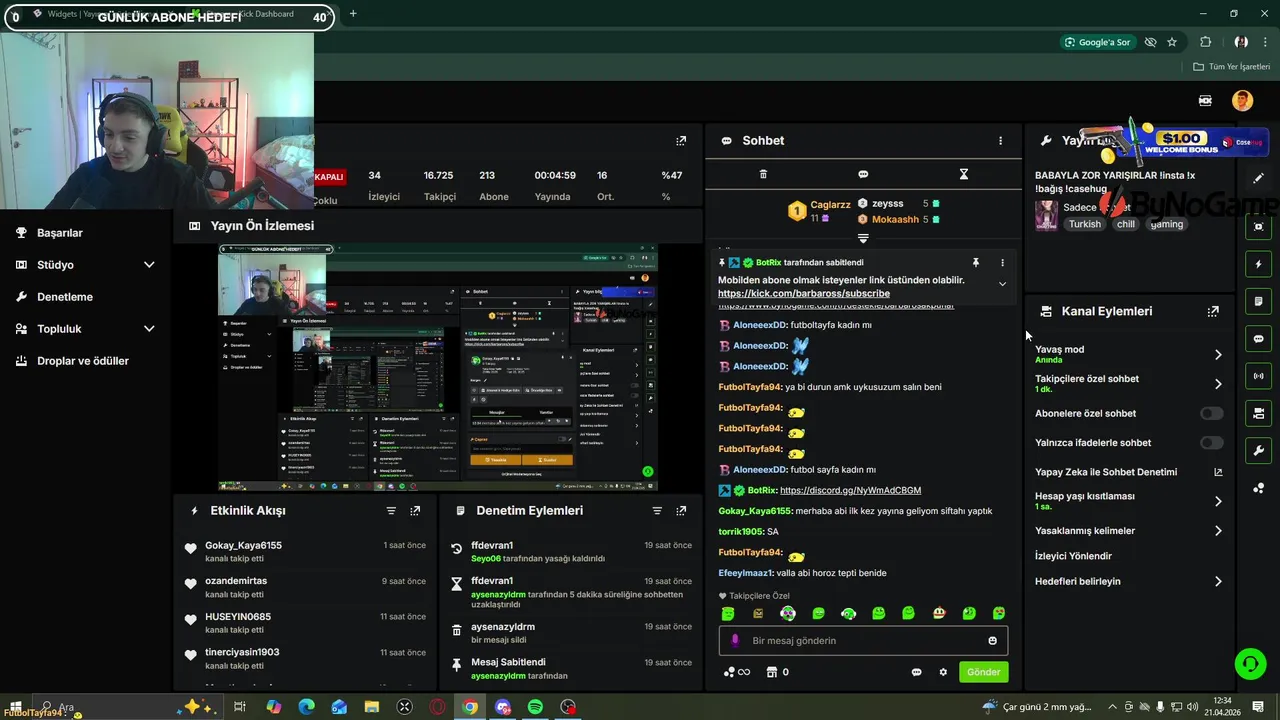Pop out the Etkinlik Akışı panel
The image size is (1280, 720).
point(415,510)
